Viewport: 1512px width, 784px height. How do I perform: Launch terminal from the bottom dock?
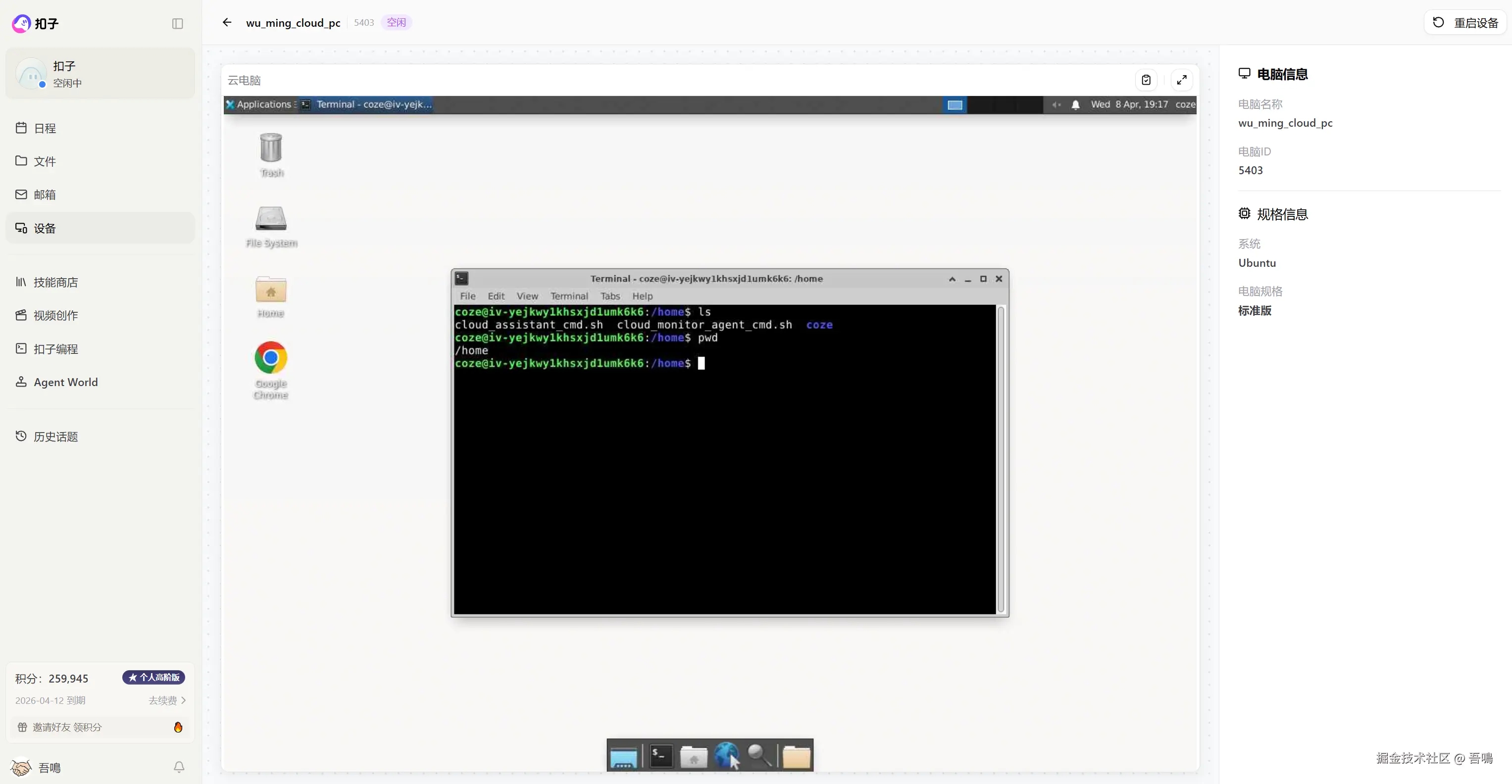coord(660,756)
